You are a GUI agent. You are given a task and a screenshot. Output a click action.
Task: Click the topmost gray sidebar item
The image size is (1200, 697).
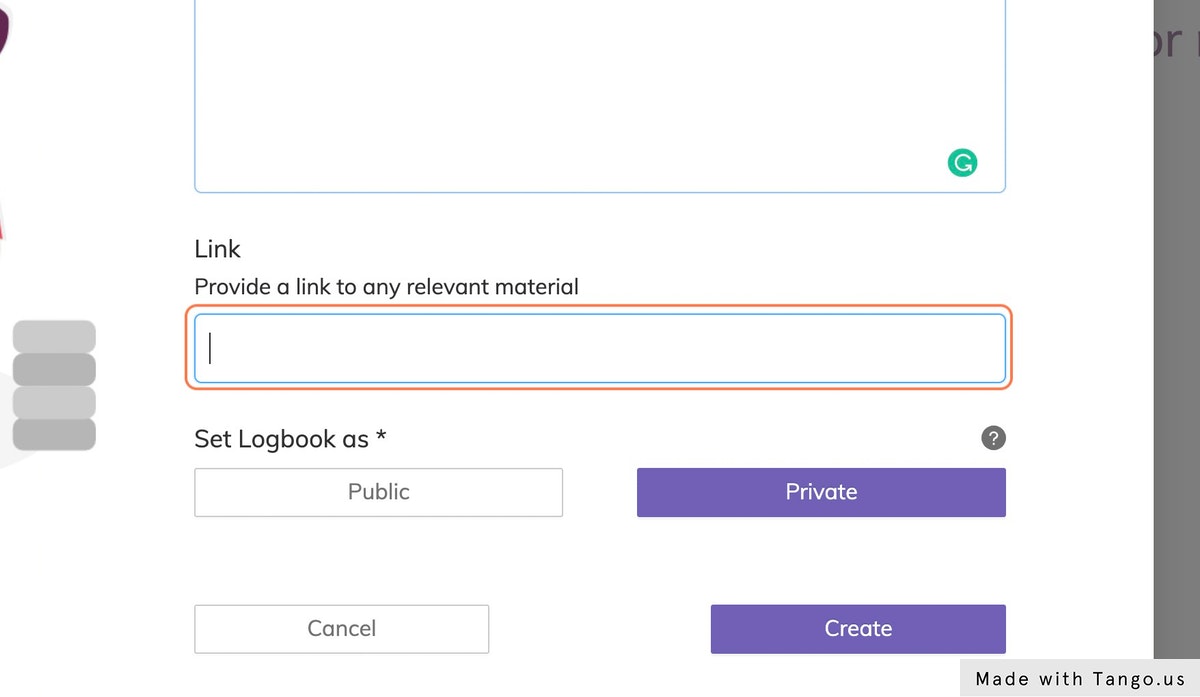click(54, 335)
